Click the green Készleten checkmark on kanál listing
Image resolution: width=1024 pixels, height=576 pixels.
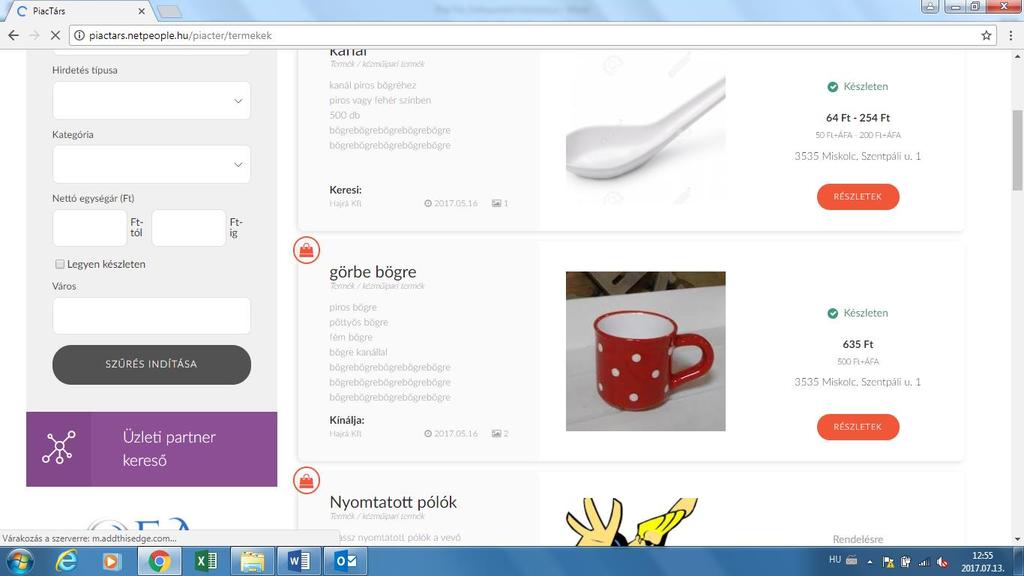(833, 86)
